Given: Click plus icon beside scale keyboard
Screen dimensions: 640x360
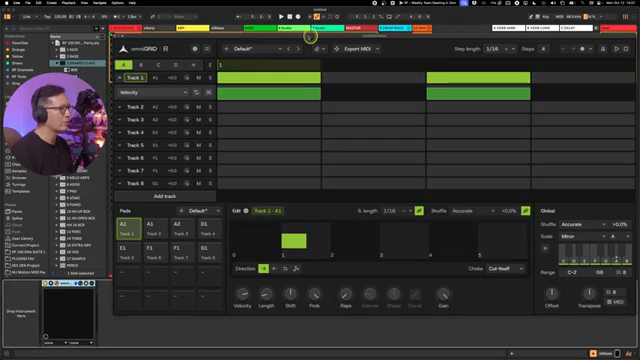Looking at the screenshot, I should (x=545, y=248).
